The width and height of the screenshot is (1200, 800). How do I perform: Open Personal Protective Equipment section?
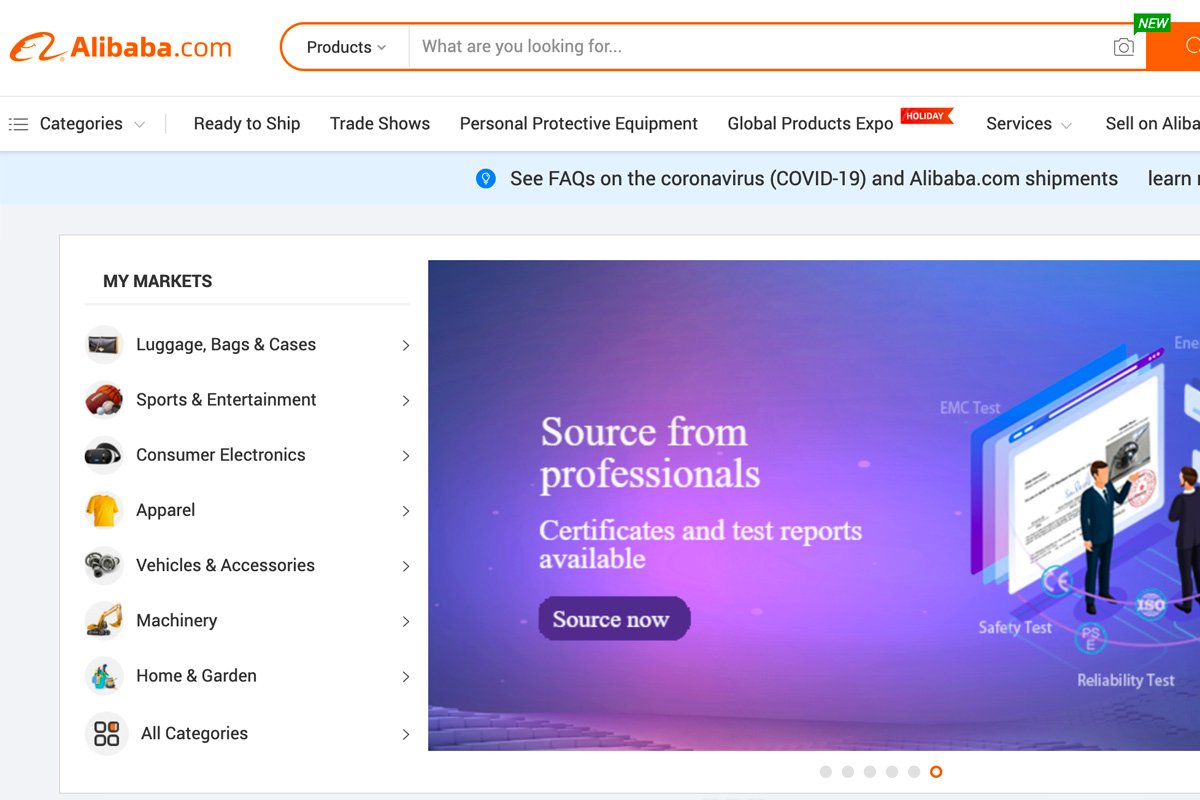point(578,123)
